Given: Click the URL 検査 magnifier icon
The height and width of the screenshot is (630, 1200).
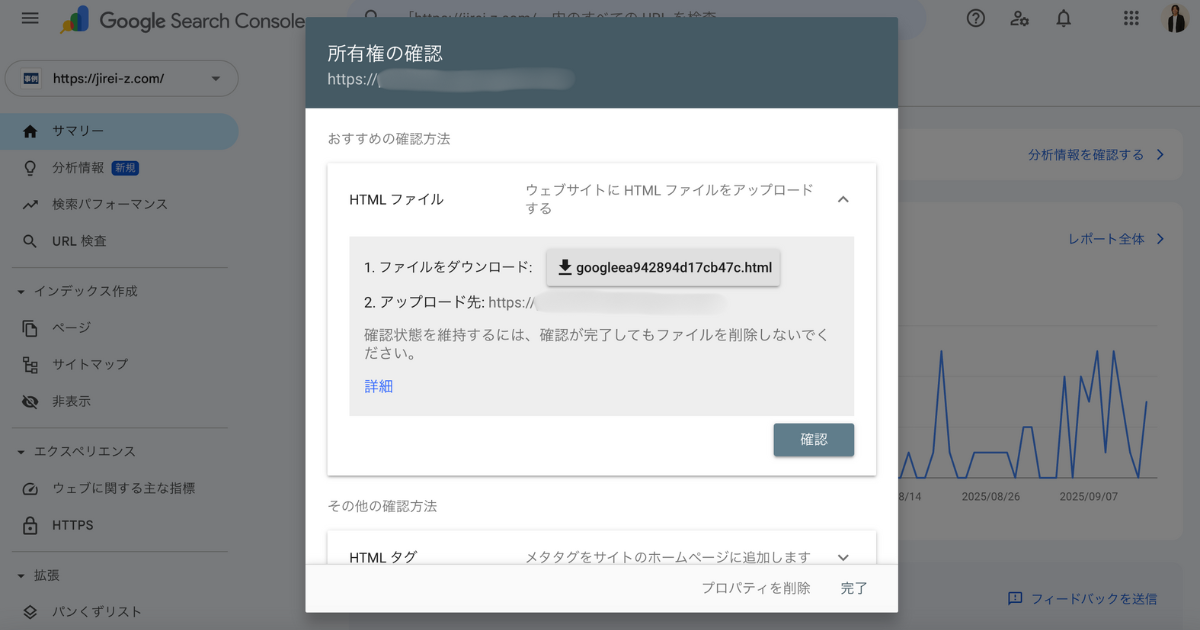Looking at the screenshot, I should tap(30, 241).
